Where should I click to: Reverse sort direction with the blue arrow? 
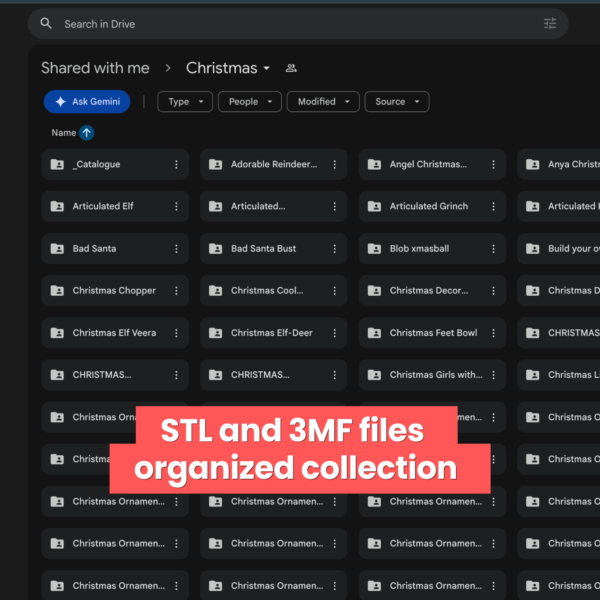(x=86, y=133)
